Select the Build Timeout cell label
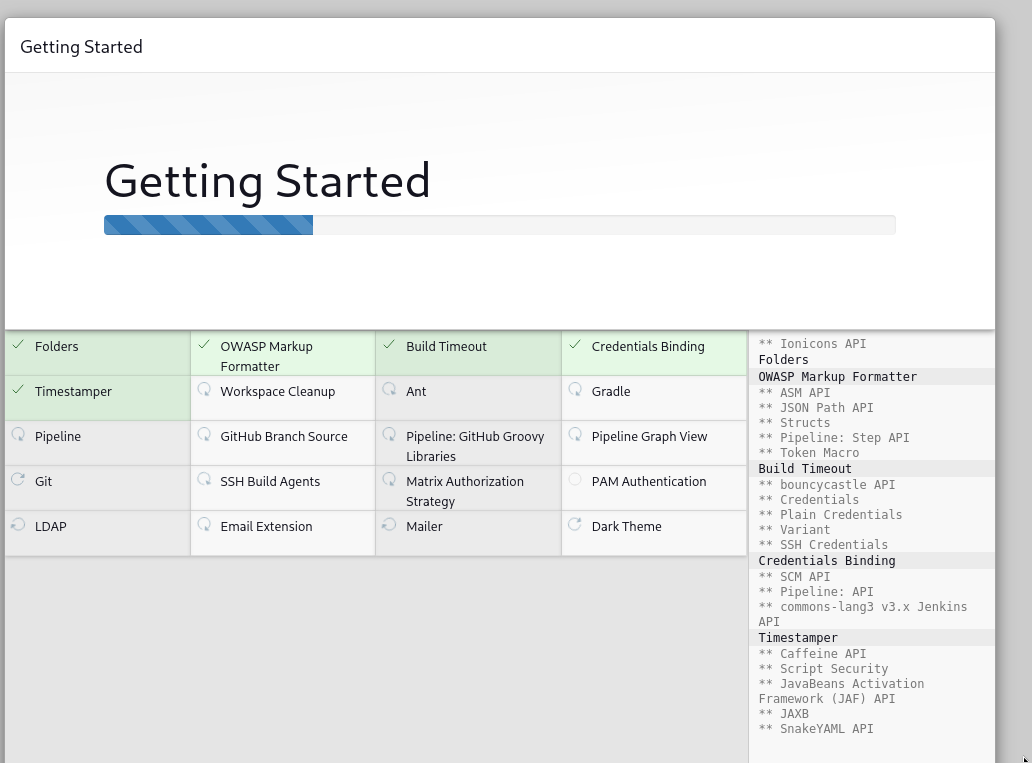Screen dimensions: 1032x763 click(x=446, y=346)
